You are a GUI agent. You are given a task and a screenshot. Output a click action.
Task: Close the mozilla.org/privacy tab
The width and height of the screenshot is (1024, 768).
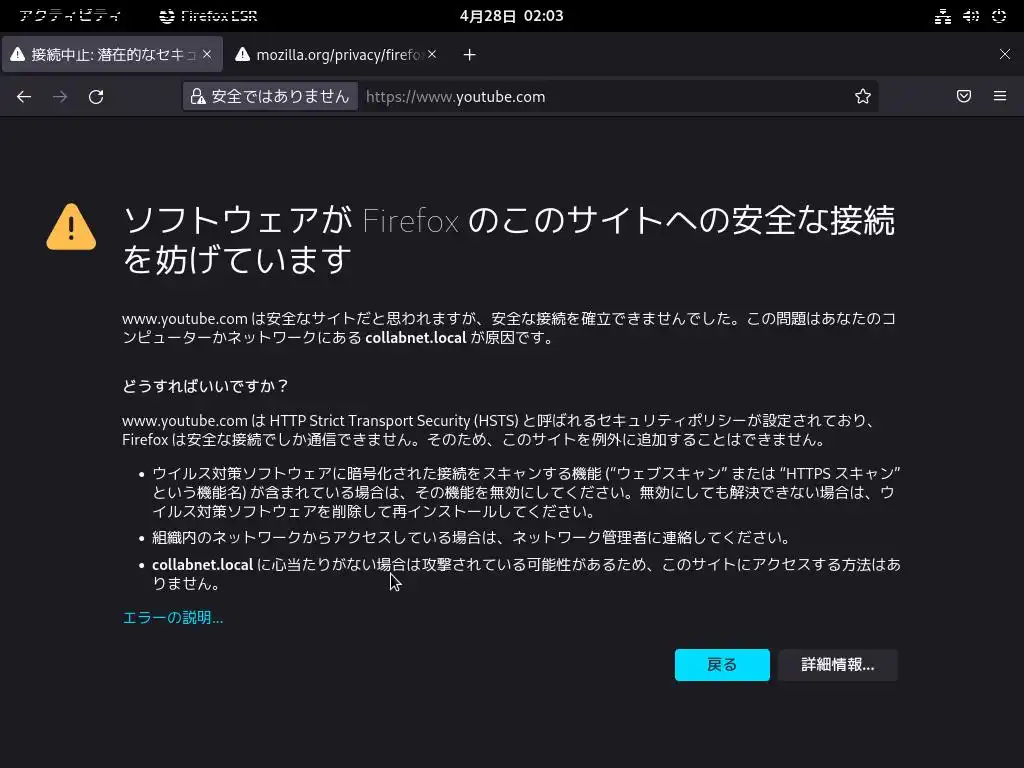(432, 54)
